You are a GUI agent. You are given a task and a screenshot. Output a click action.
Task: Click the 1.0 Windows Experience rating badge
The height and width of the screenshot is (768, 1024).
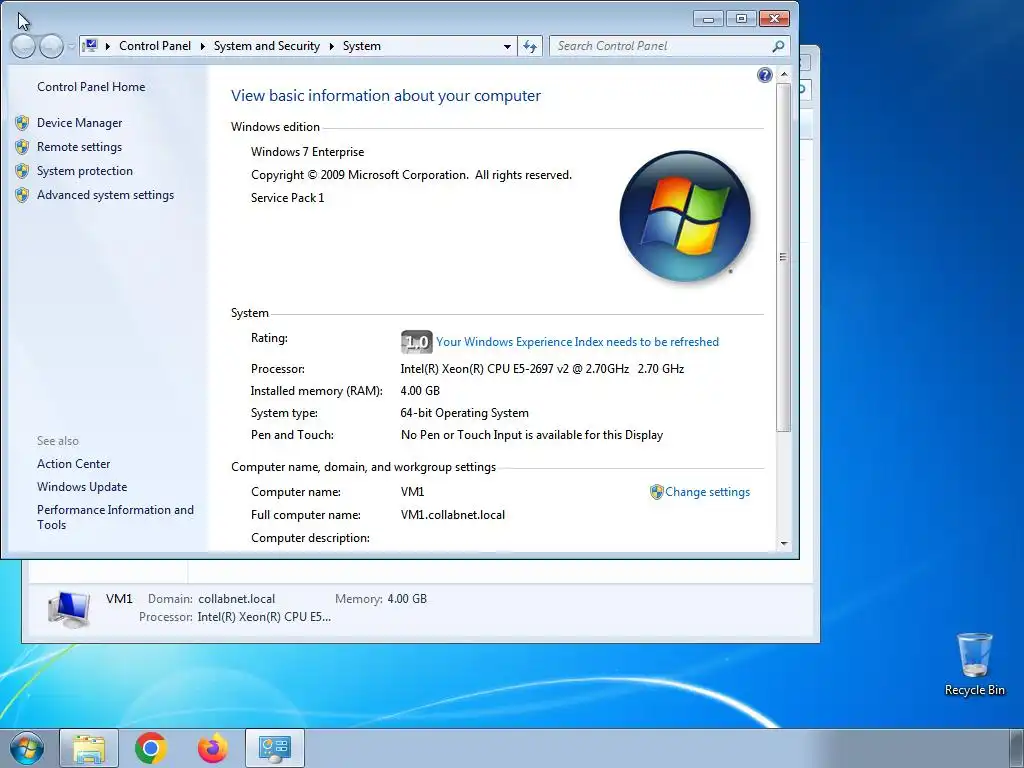pyautogui.click(x=417, y=342)
